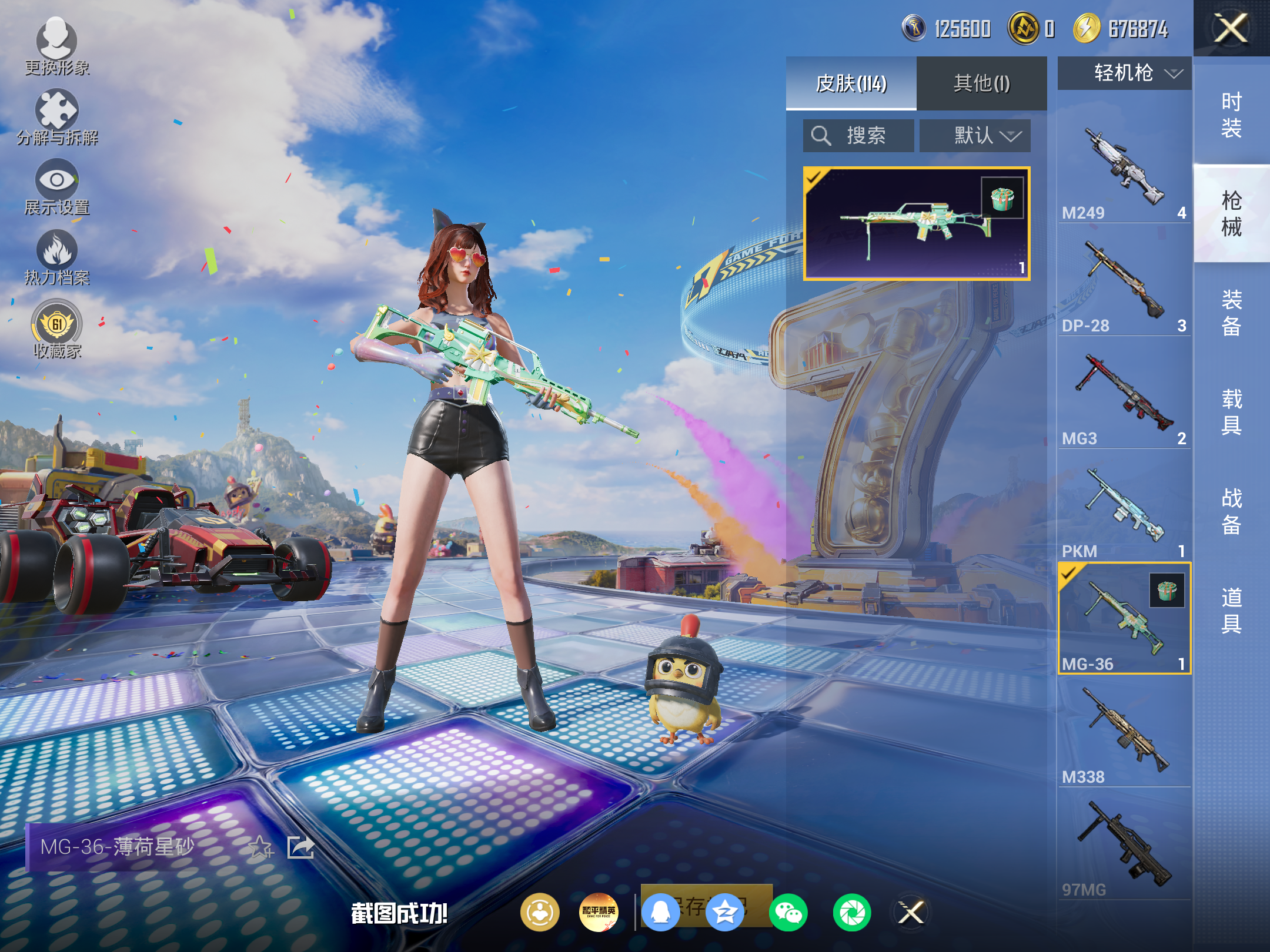
Task: Open the 枪械 category tab
Action: [1232, 214]
